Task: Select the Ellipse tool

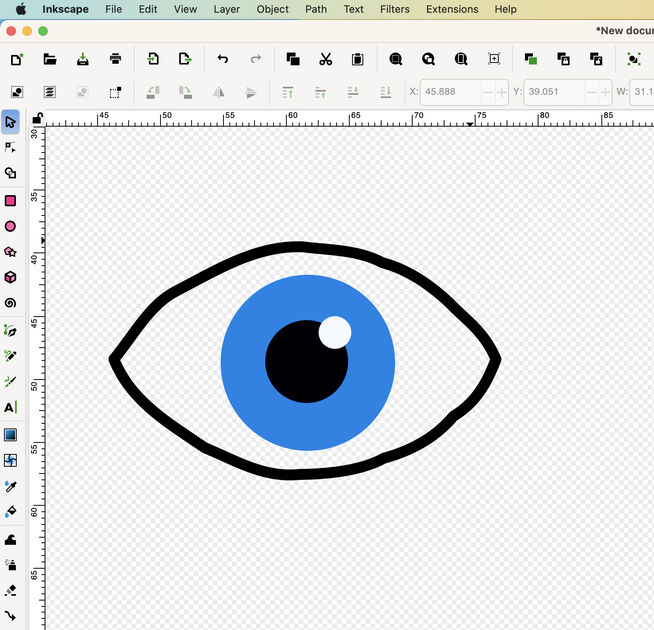Action: [x=10, y=226]
